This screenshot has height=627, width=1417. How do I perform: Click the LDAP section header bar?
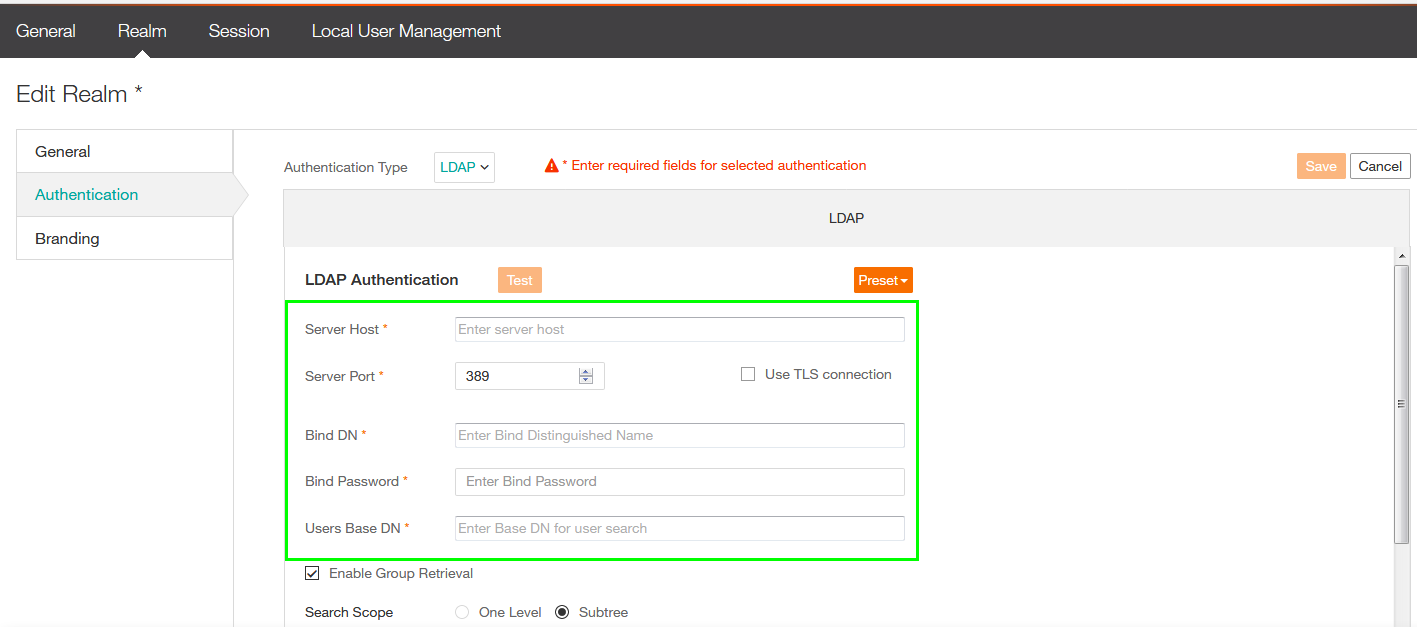click(x=846, y=218)
